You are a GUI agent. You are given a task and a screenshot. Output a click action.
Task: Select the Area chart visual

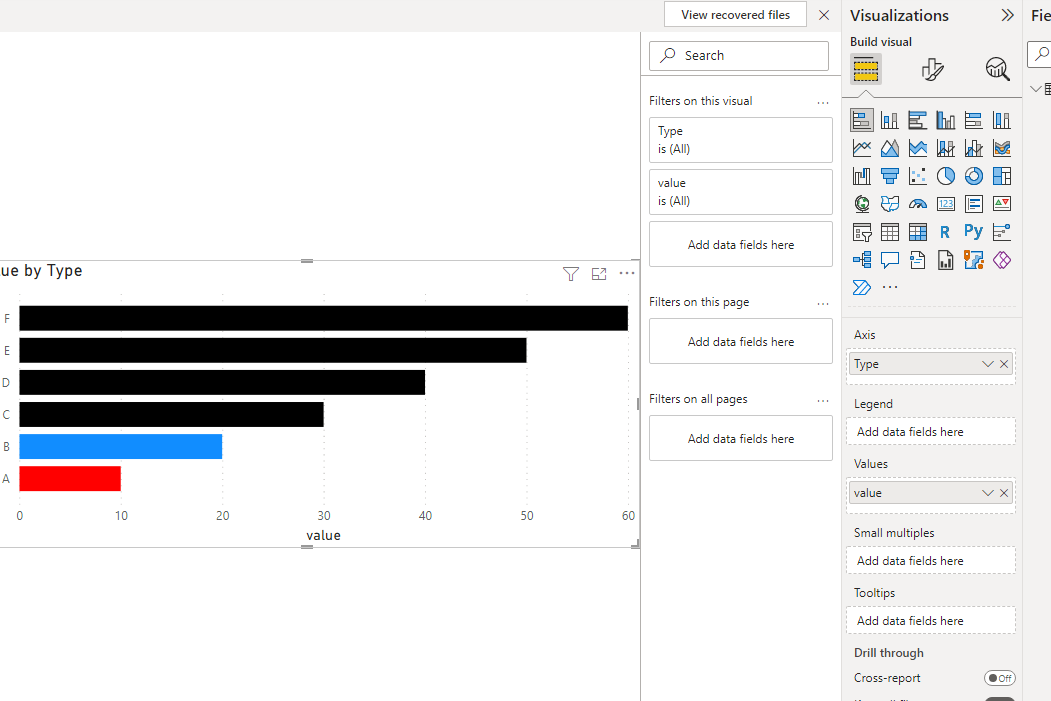click(x=889, y=147)
